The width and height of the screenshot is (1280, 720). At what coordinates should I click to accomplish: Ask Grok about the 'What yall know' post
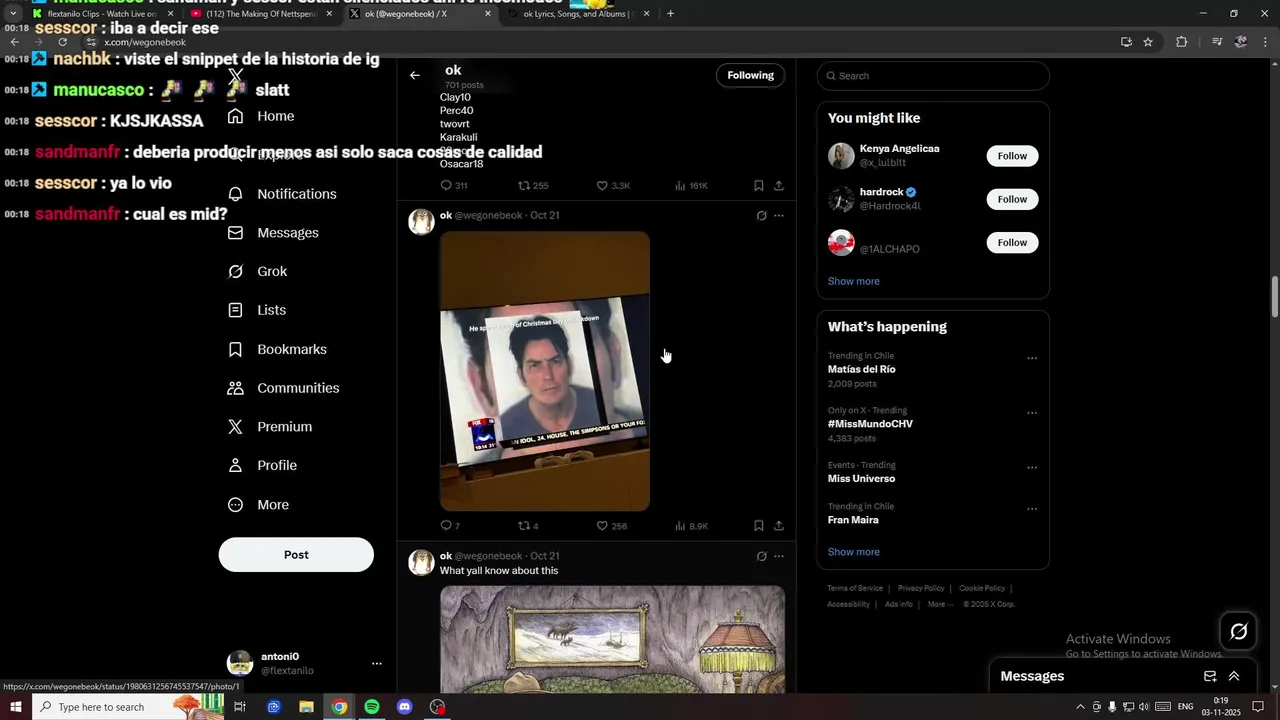coord(761,557)
